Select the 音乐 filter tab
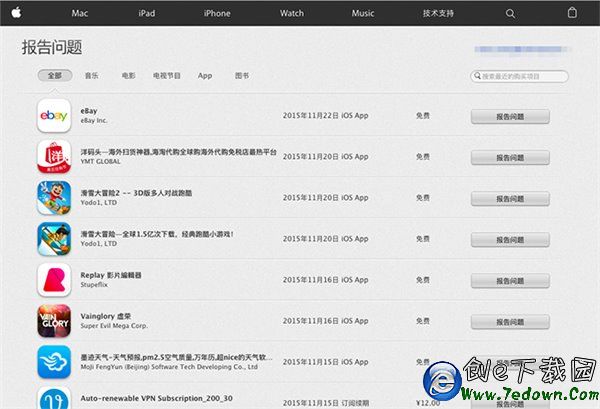The image size is (600, 409). click(x=91, y=75)
